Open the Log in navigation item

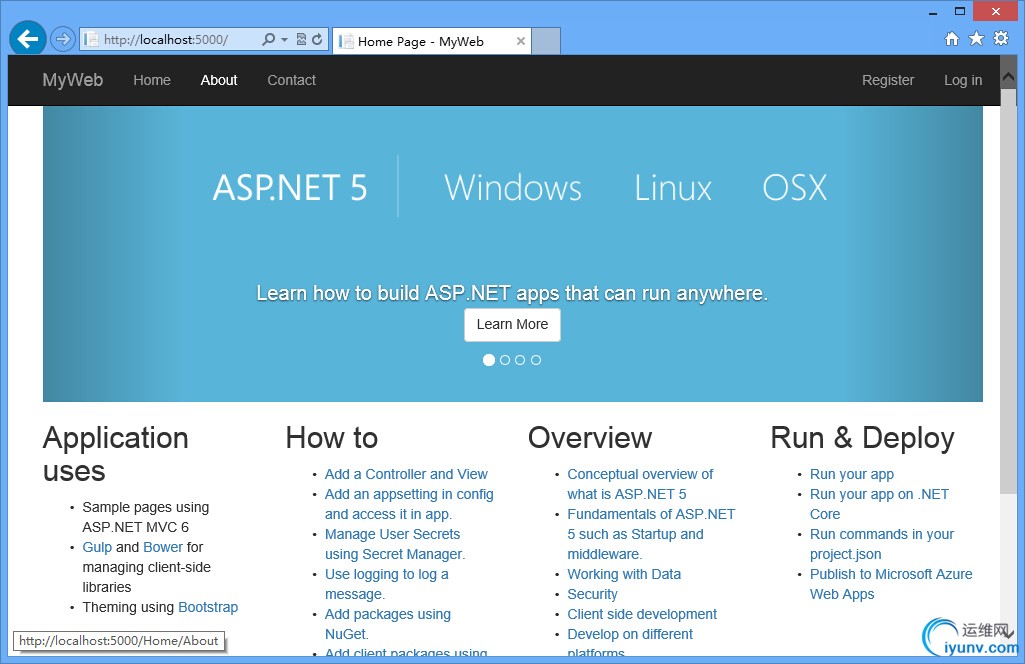pyautogui.click(x=963, y=80)
